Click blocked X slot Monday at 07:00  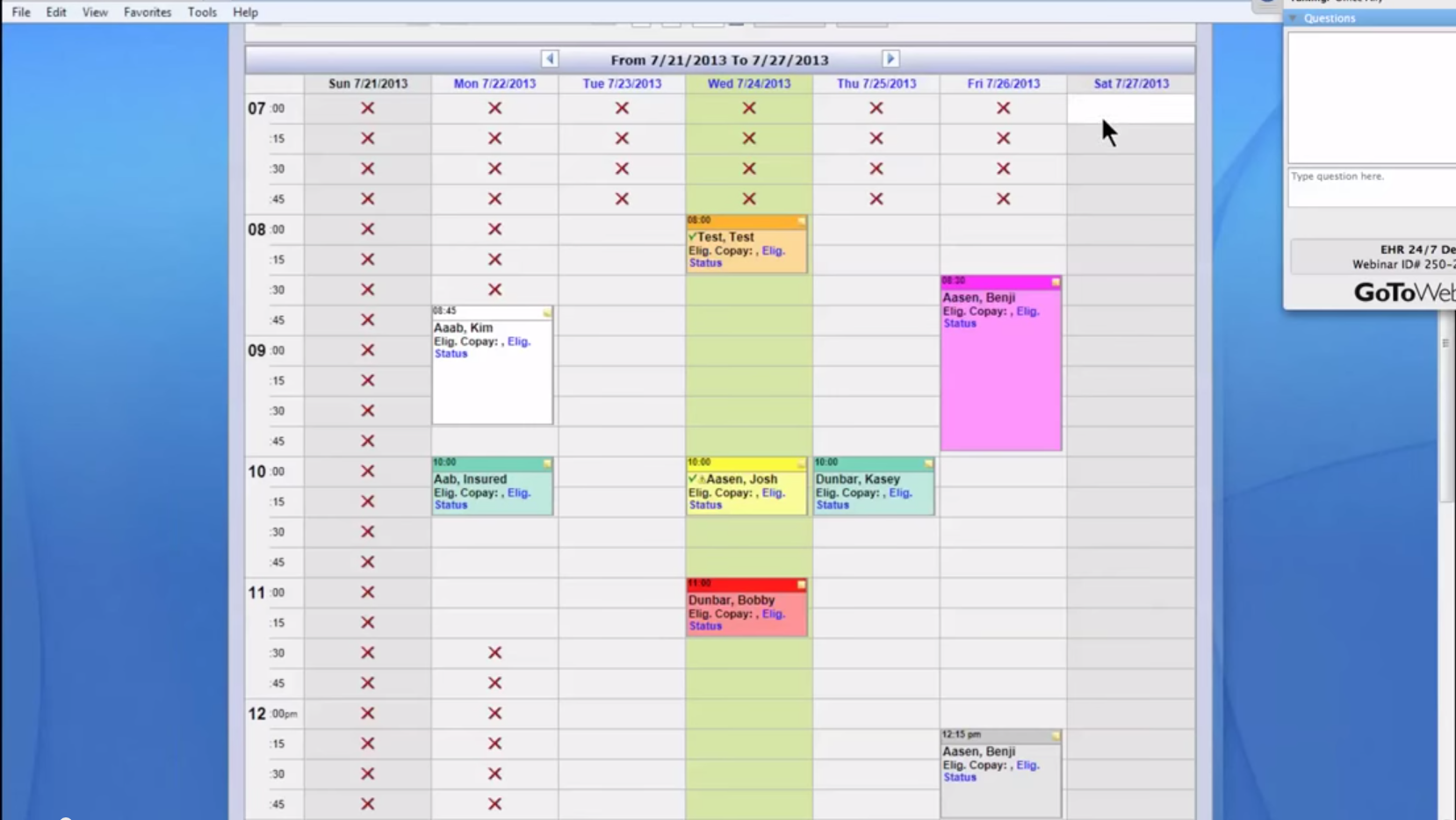[495, 108]
